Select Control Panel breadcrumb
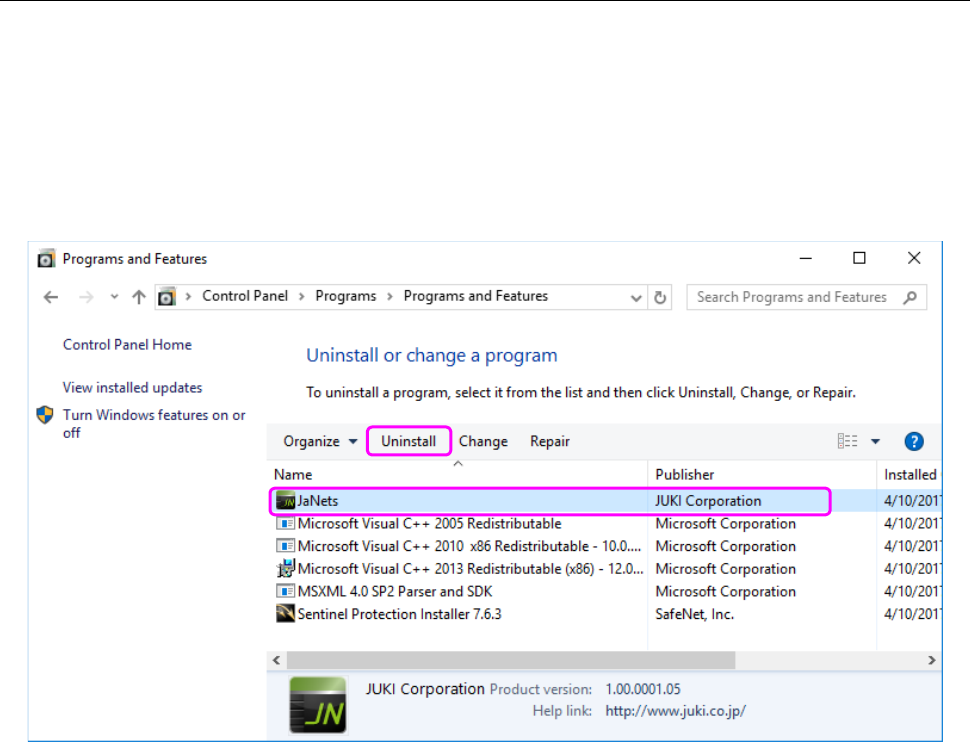 click(x=245, y=296)
